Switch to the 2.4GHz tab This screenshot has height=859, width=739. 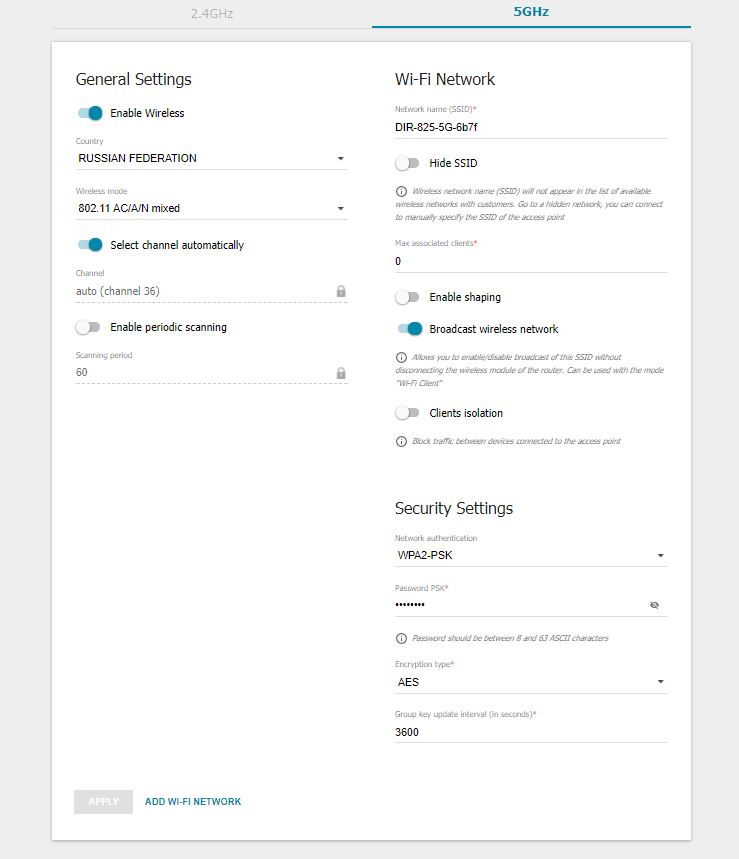tap(212, 14)
